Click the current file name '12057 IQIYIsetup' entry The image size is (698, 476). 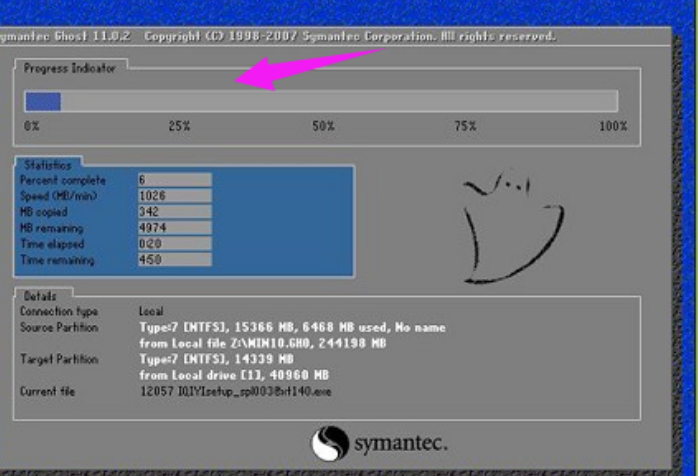coord(235,391)
